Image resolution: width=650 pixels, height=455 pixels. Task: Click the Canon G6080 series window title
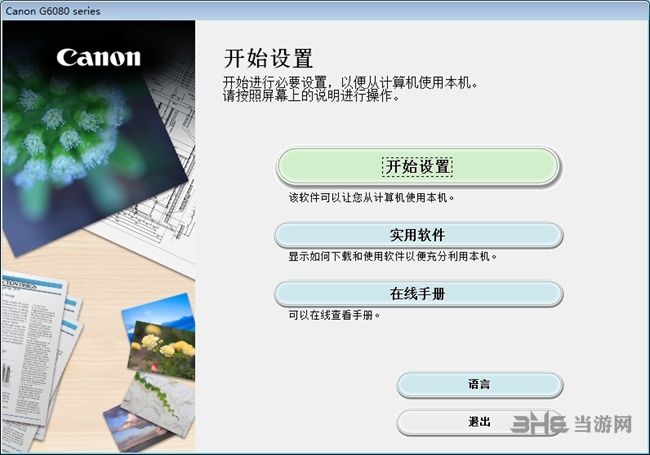click(53, 11)
